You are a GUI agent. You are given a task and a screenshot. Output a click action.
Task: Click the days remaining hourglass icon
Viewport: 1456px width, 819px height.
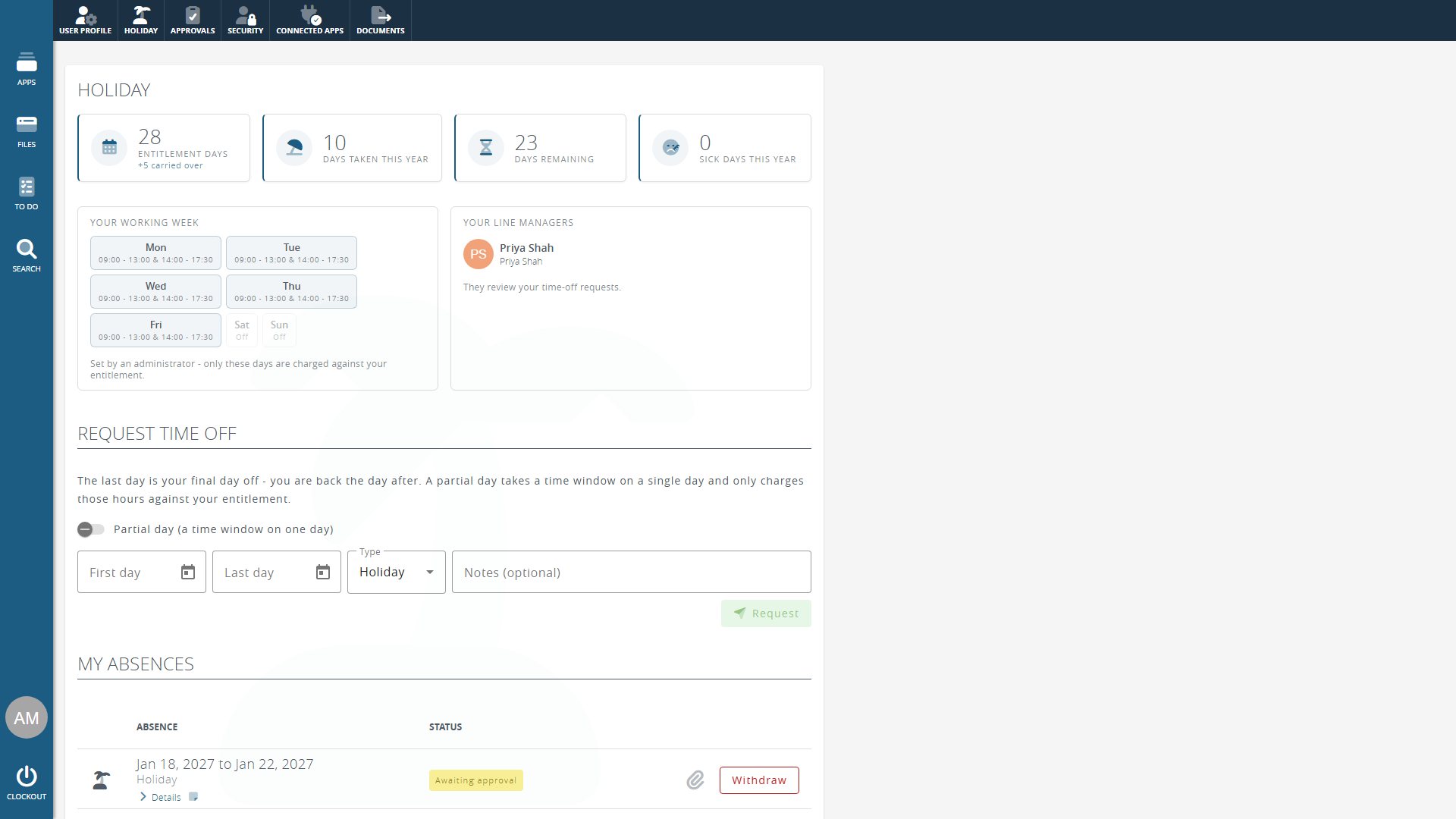(486, 148)
